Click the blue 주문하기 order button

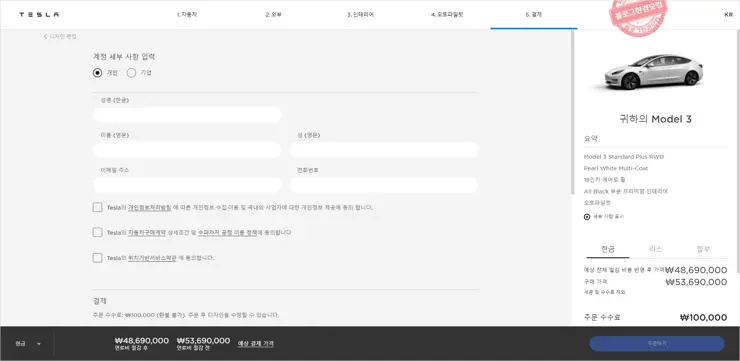click(656, 344)
